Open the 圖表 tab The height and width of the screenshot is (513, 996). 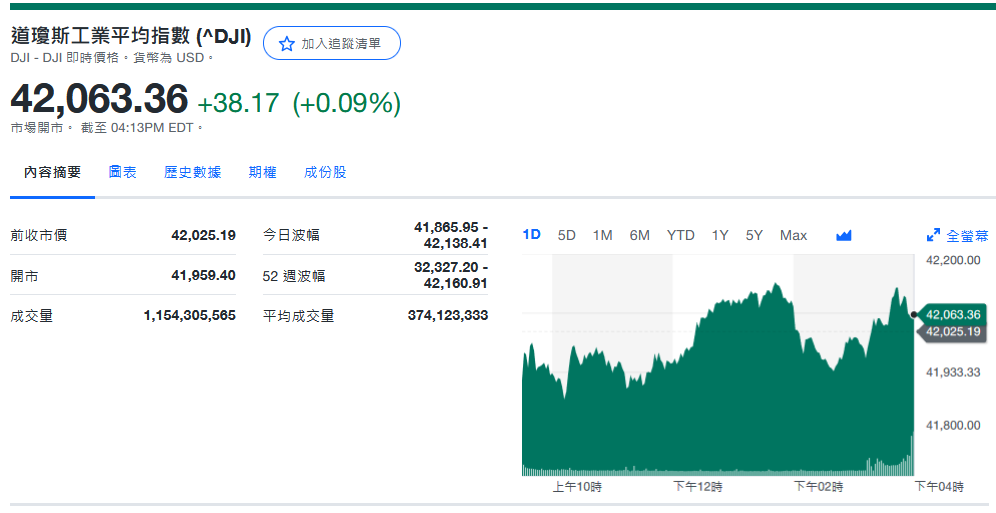123,172
